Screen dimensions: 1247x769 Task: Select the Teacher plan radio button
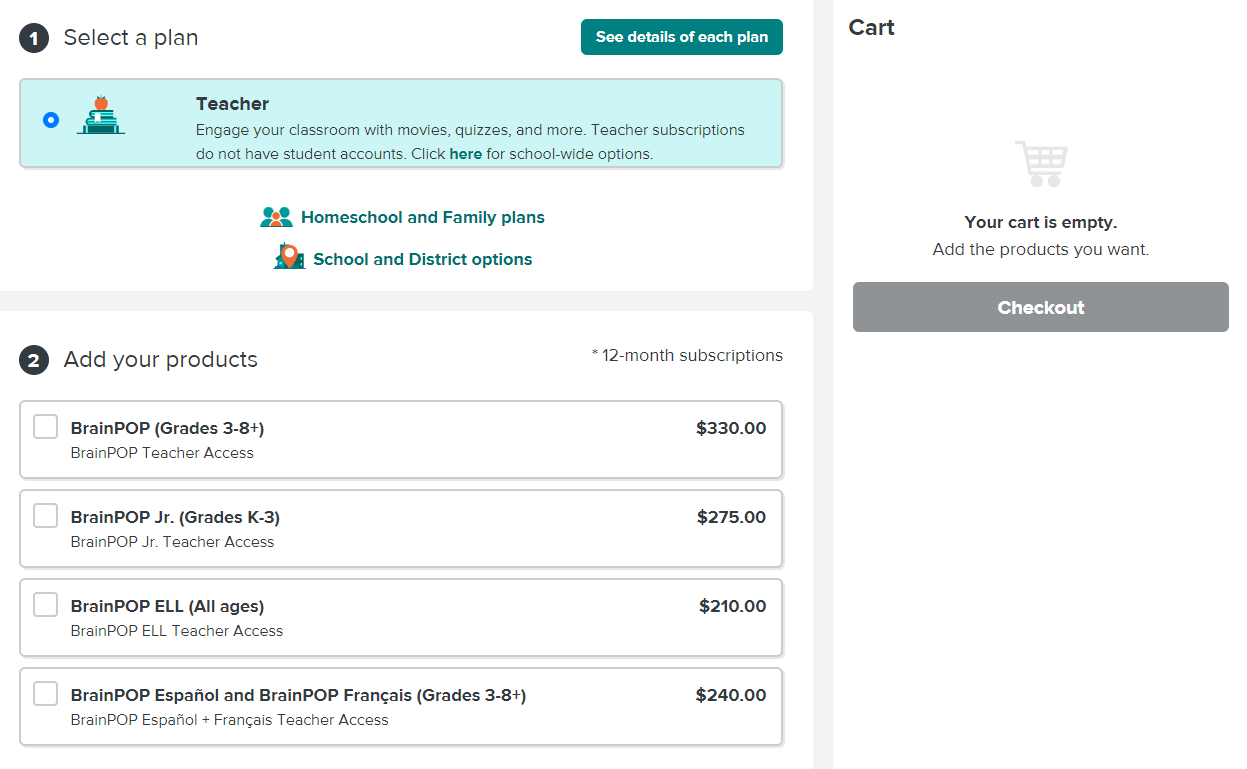pos(51,120)
